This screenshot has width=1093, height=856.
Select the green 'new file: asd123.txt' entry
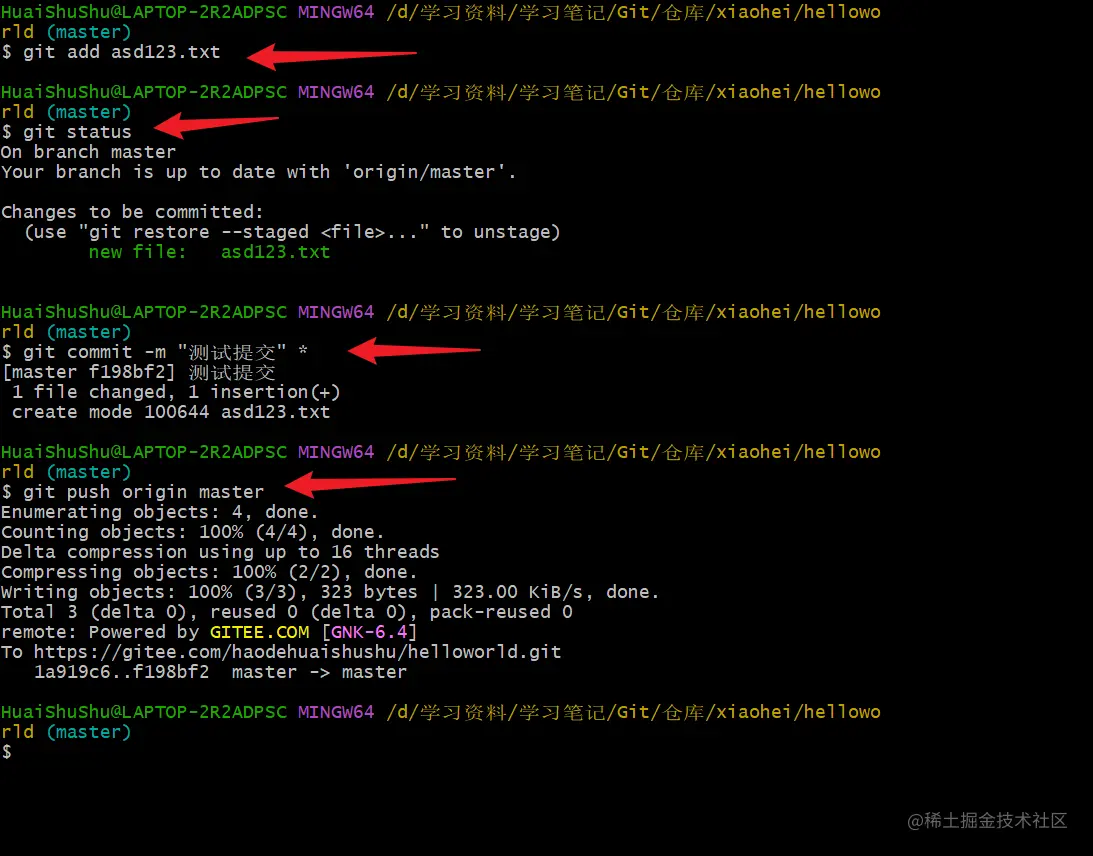tap(209, 252)
